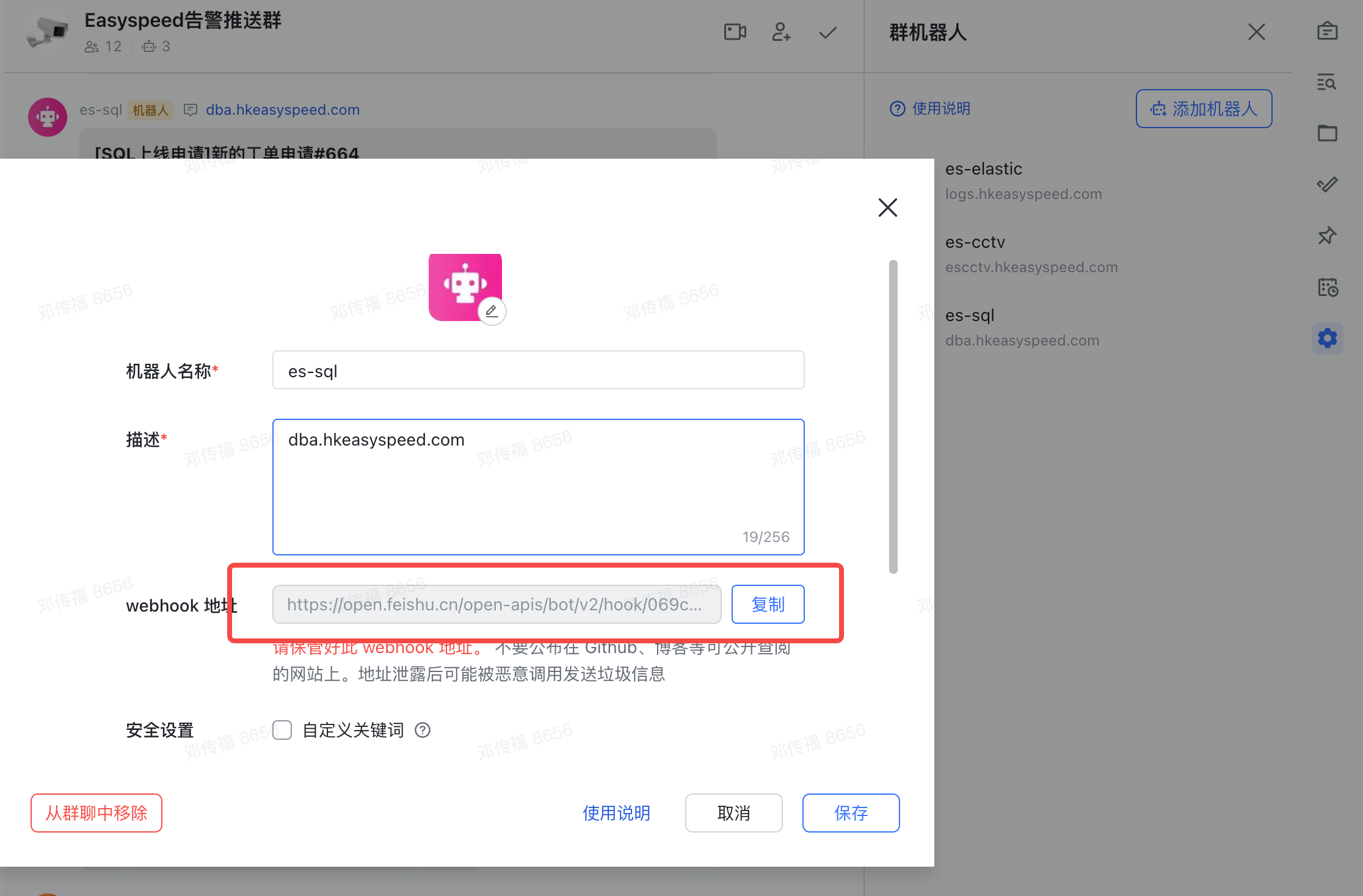Open the briefcase icon in right sidebar
The image size is (1363, 896).
coord(1327,31)
